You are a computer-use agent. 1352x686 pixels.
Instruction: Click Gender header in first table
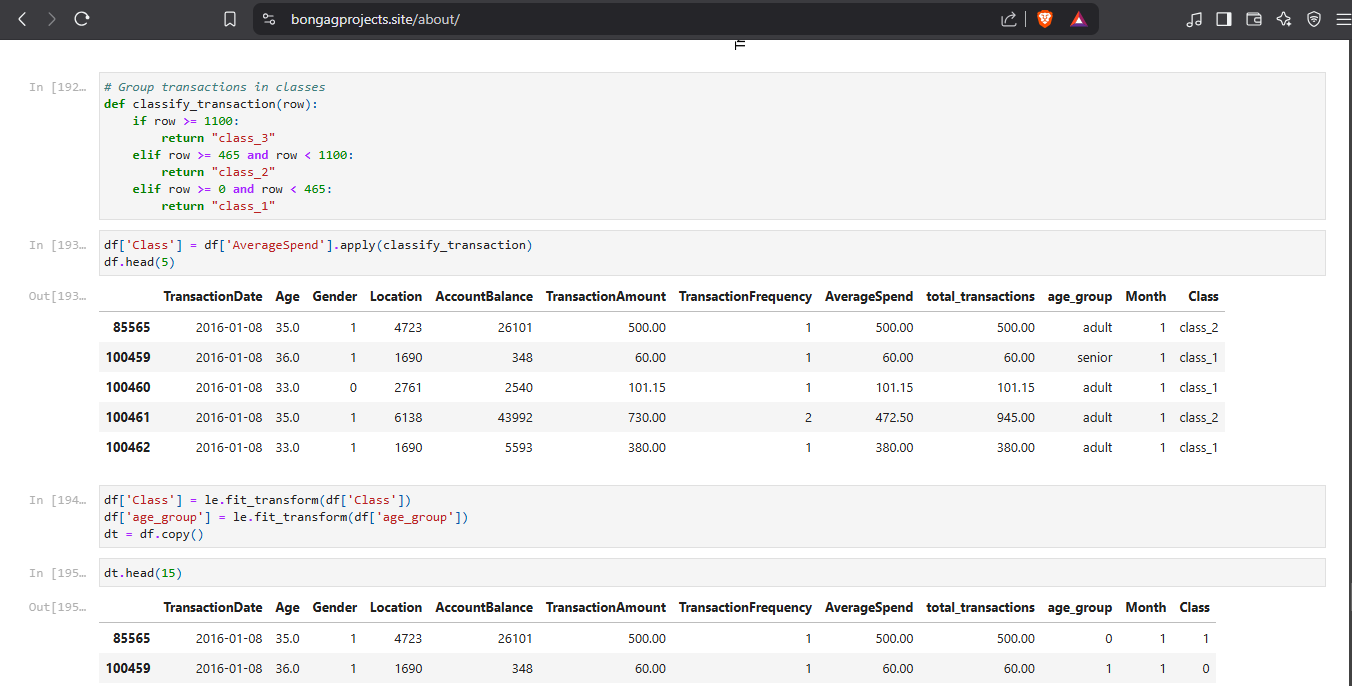pyautogui.click(x=335, y=296)
